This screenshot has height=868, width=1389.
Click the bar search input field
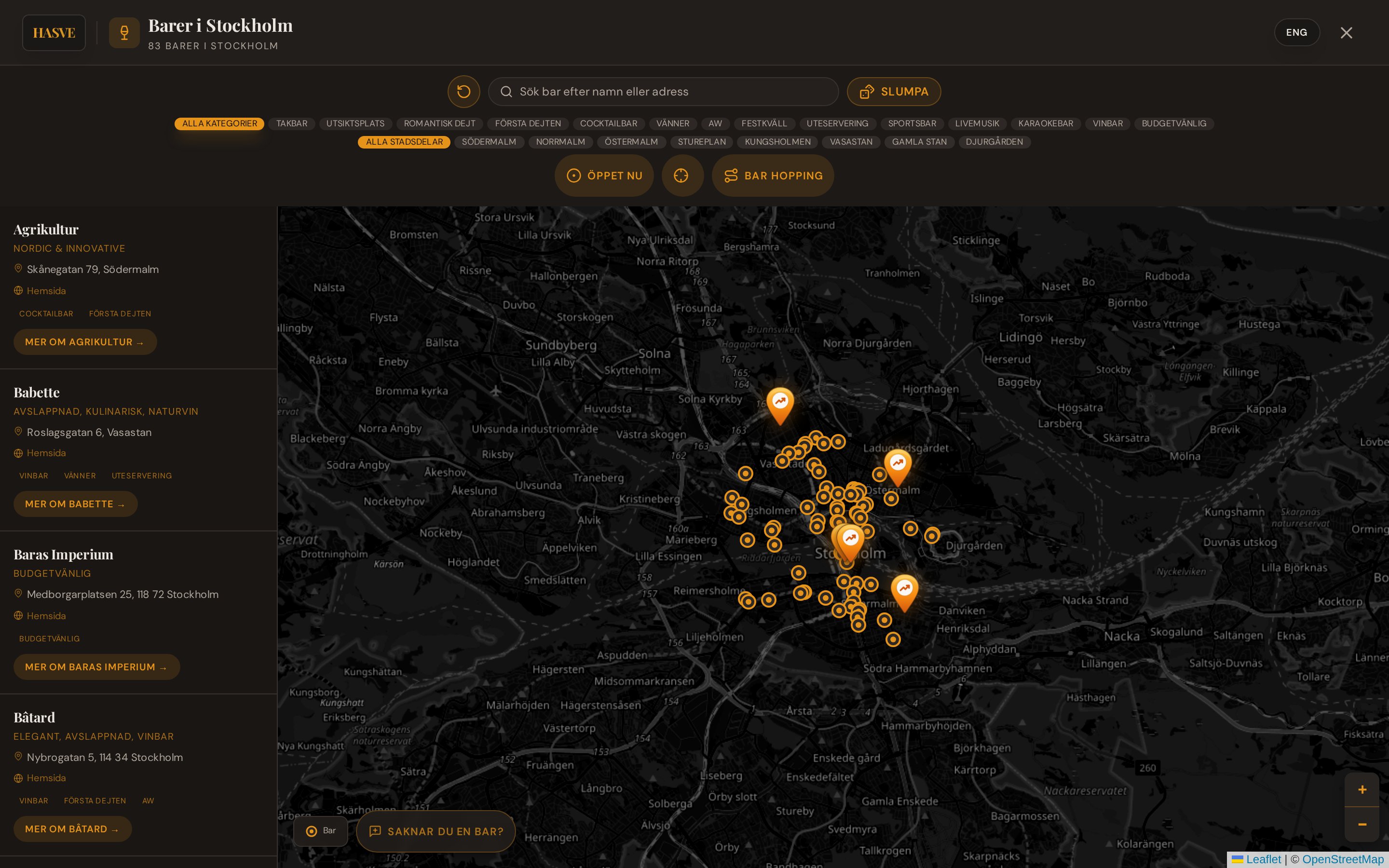pyautogui.click(x=663, y=92)
